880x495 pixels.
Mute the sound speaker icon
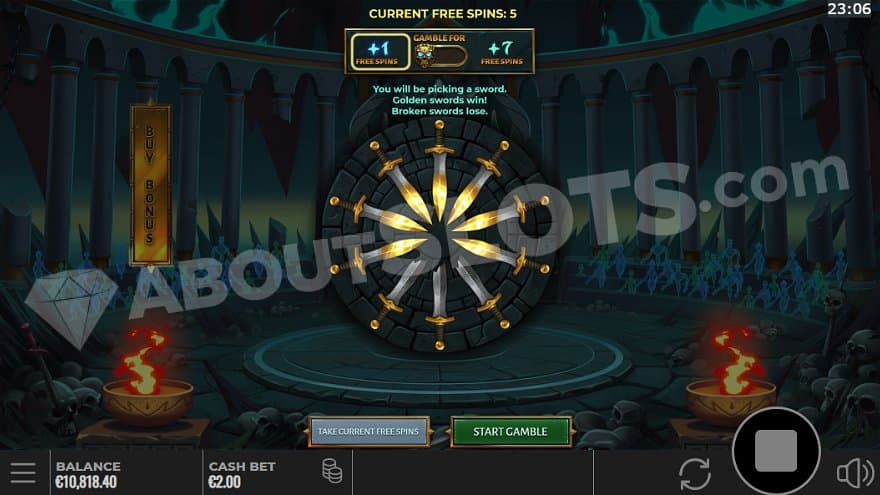[855, 473]
